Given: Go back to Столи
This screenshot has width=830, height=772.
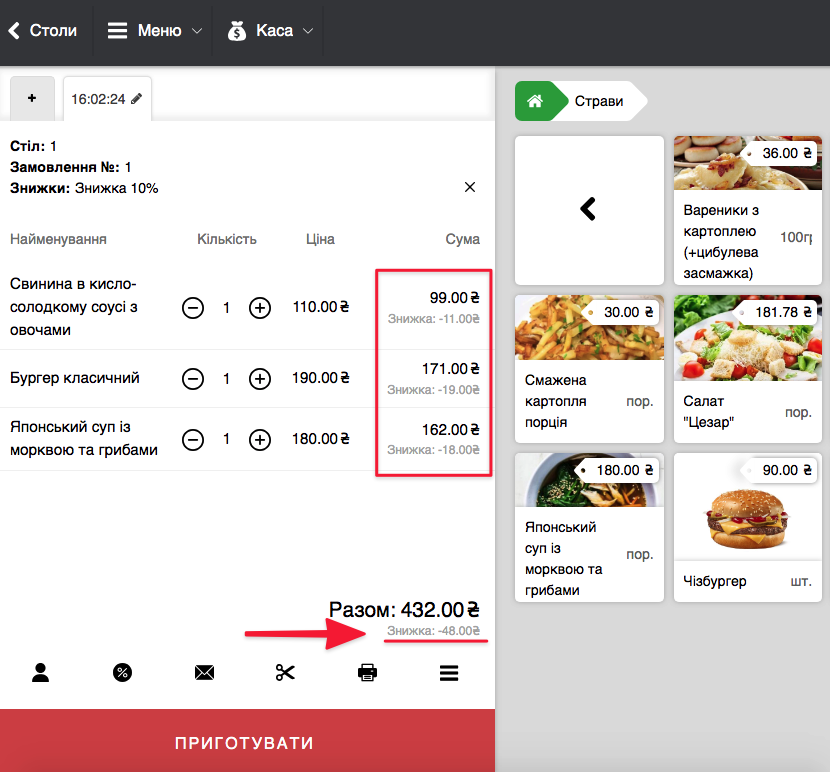Looking at the screenshot, I should pyautogui.click(x=43, y=31).
